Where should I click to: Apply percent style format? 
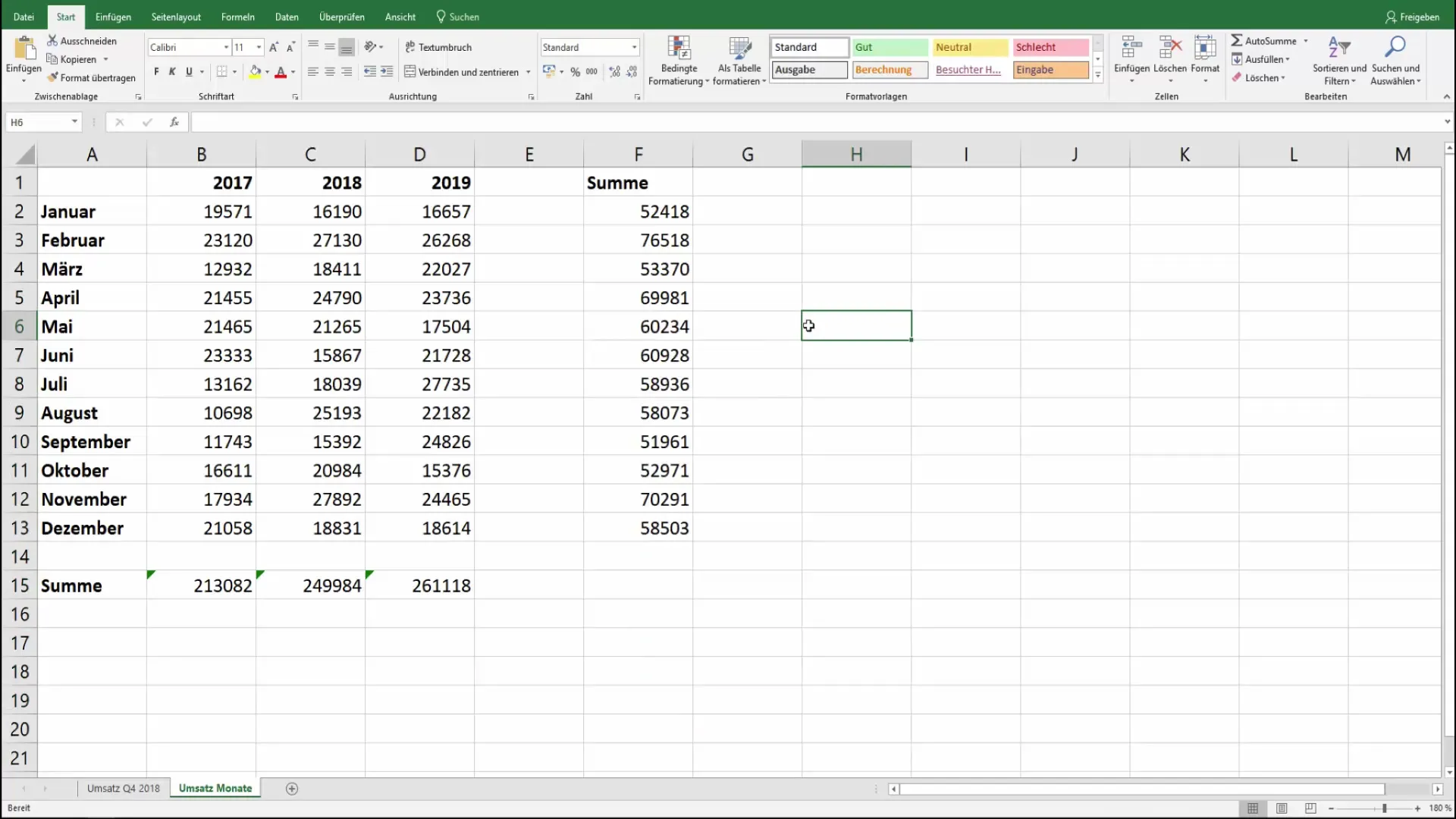coord(576,72)
